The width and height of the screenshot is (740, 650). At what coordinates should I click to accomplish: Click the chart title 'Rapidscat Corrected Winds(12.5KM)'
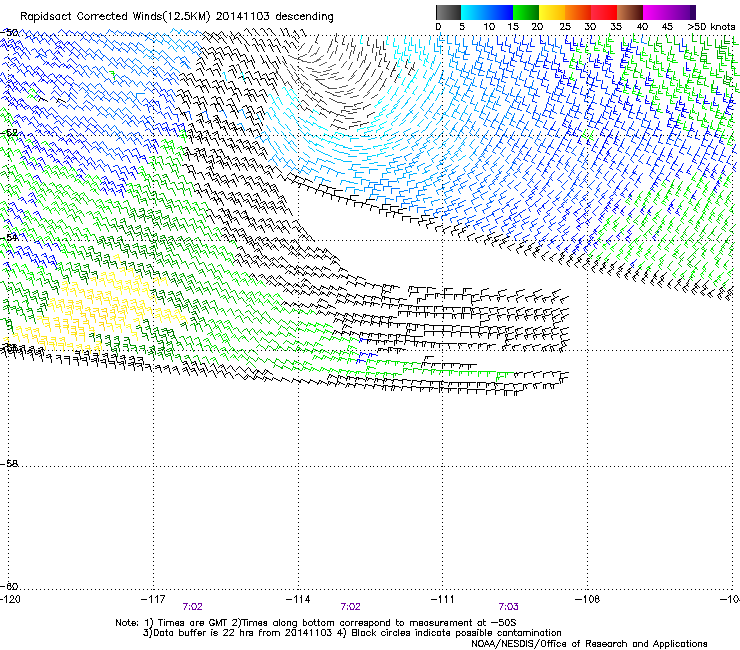[x=115, y=17]
